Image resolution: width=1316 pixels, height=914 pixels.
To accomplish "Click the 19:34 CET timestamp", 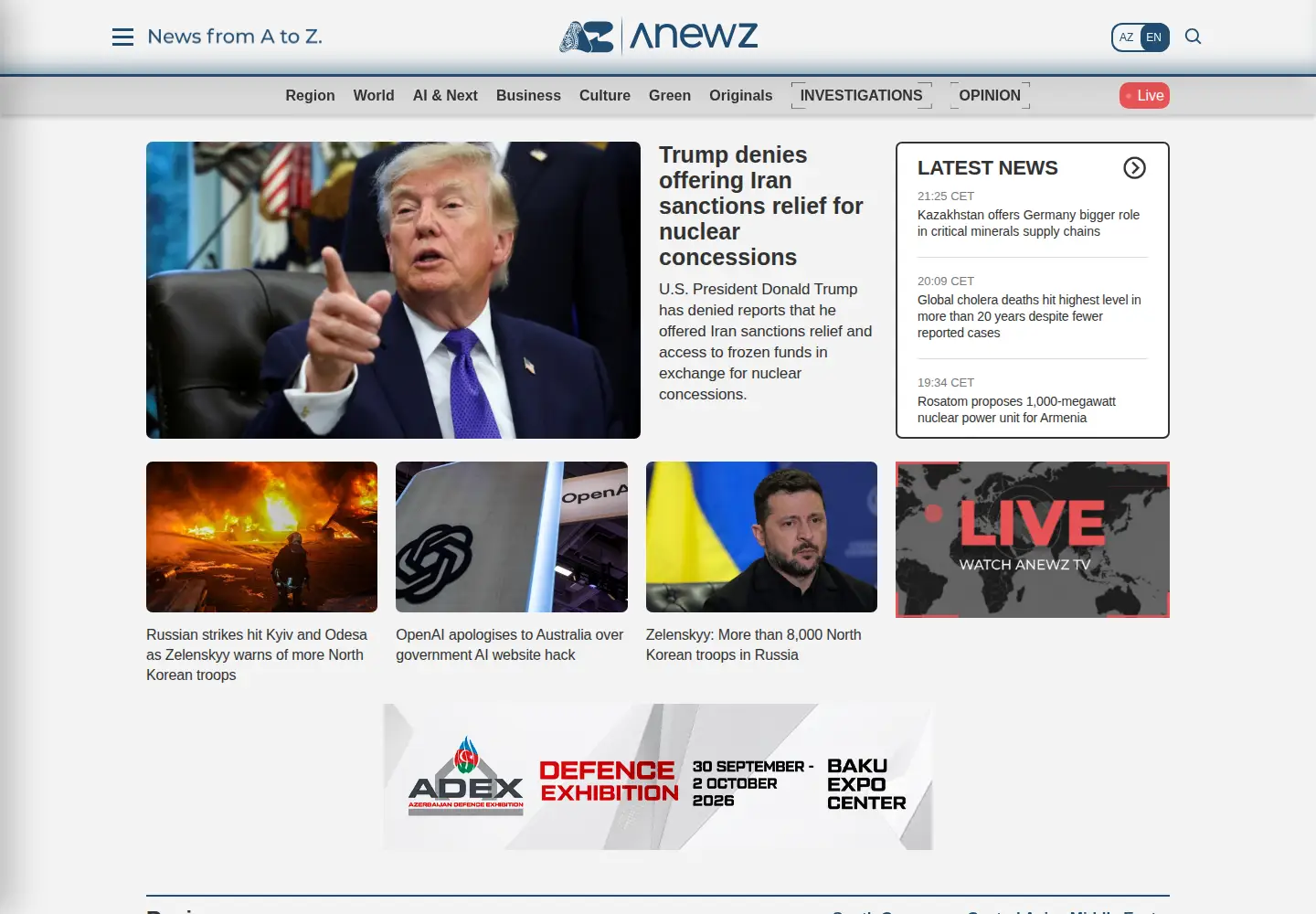I will [x=946, y=382].
